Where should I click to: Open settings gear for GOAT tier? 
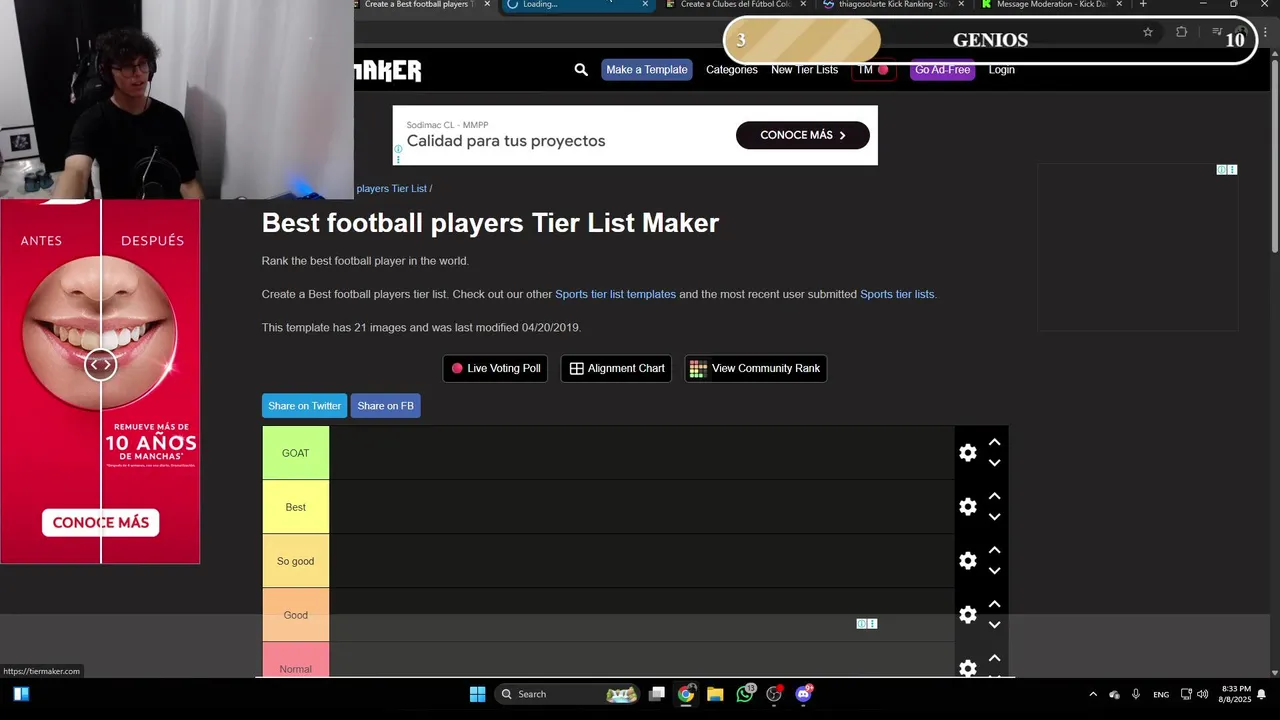point(968,453)
